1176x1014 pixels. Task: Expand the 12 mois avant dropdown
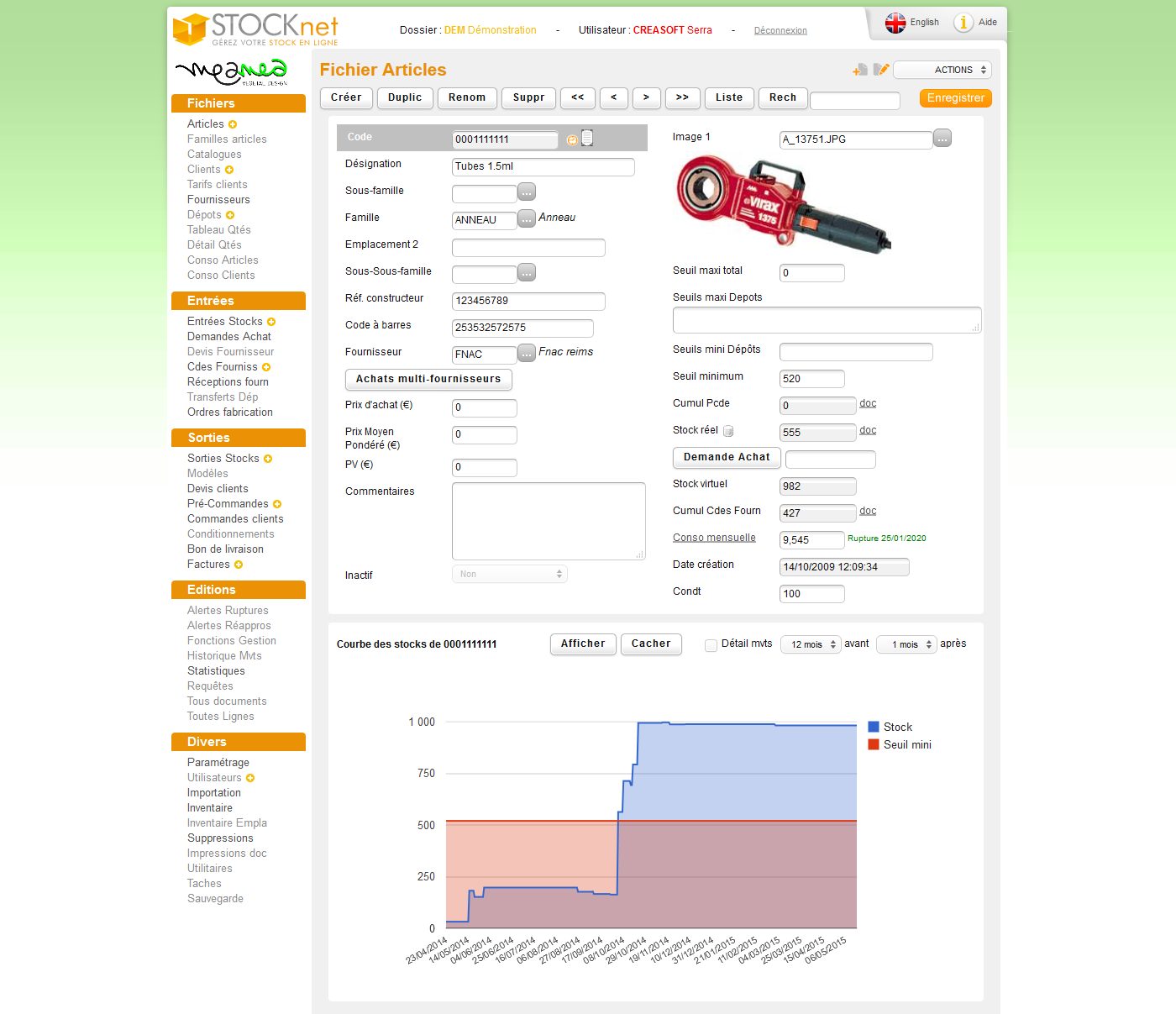tap(811, 644)
